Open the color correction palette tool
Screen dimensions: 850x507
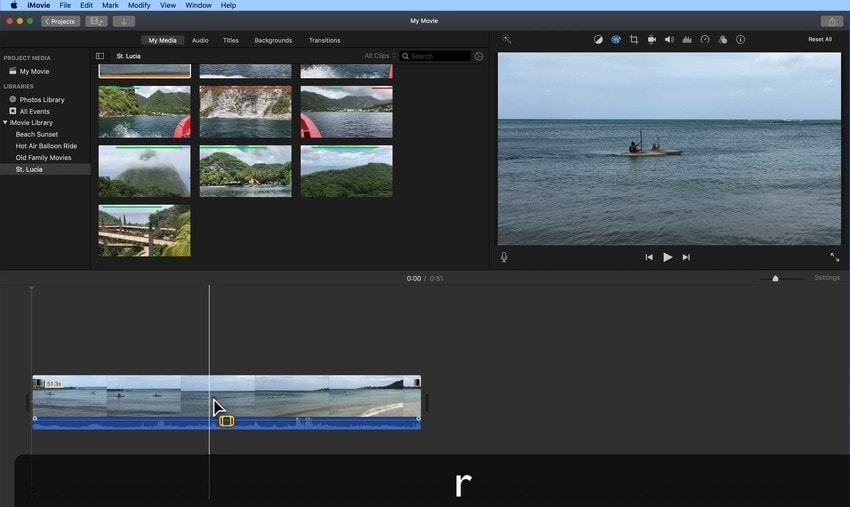(616, 40)
